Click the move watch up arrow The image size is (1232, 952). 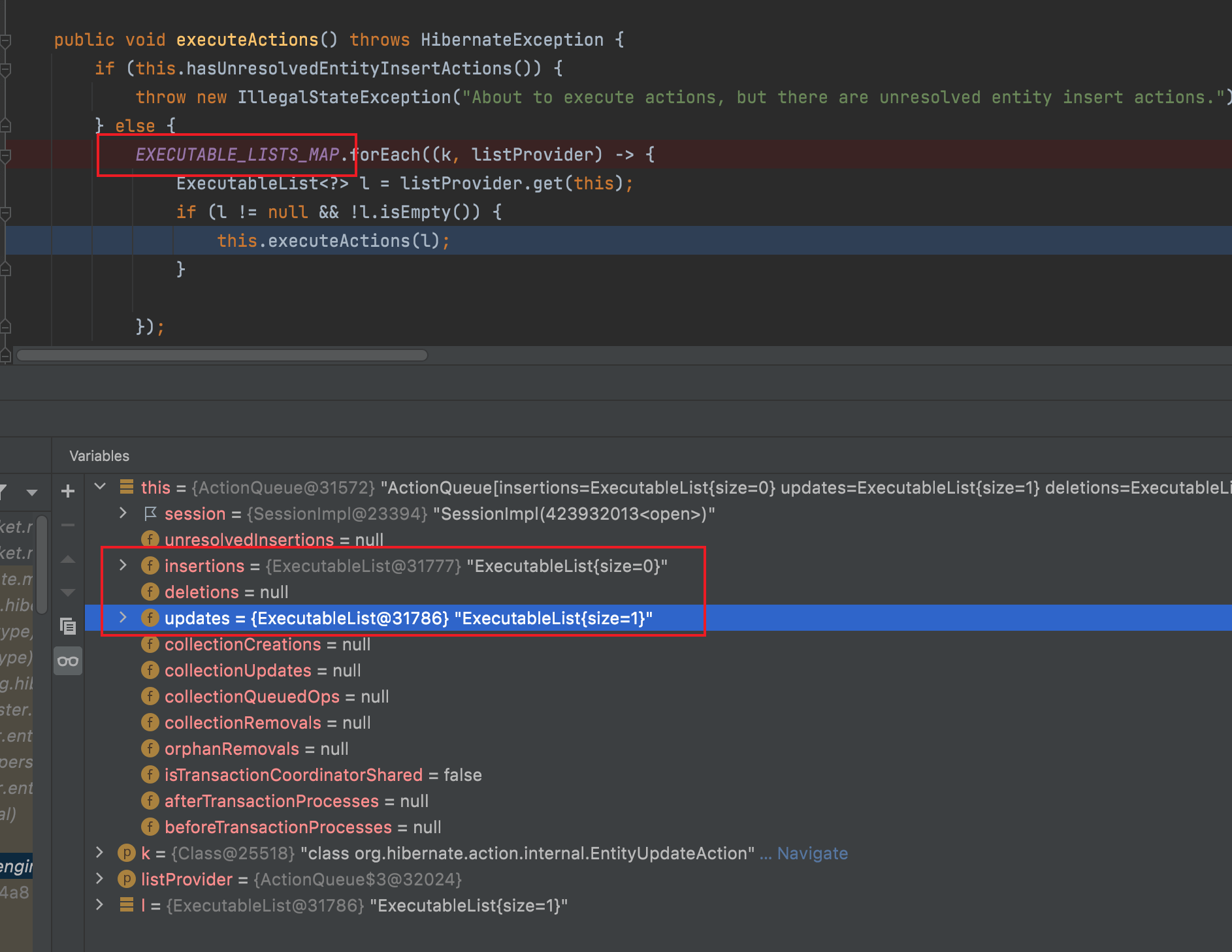[68, 560]
